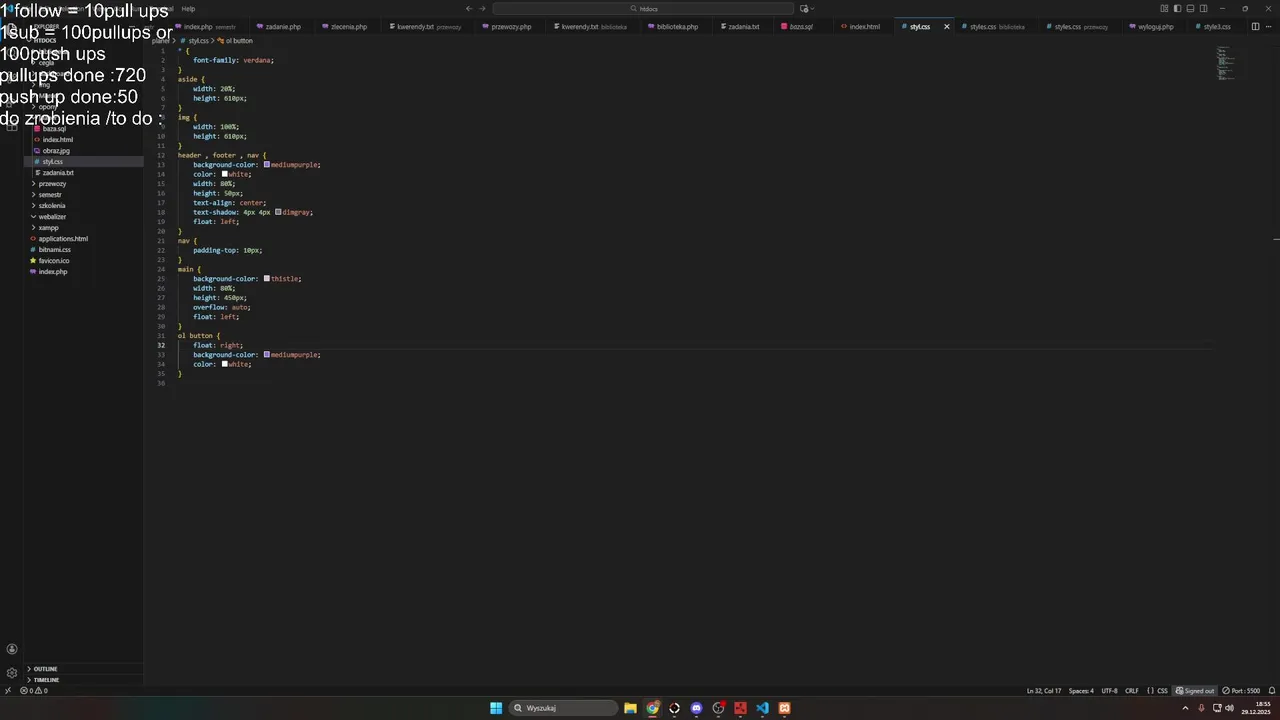
Task: Click the CRLF end-of-line indicator
Action: pyautogui.click(x=1132, y=691)
